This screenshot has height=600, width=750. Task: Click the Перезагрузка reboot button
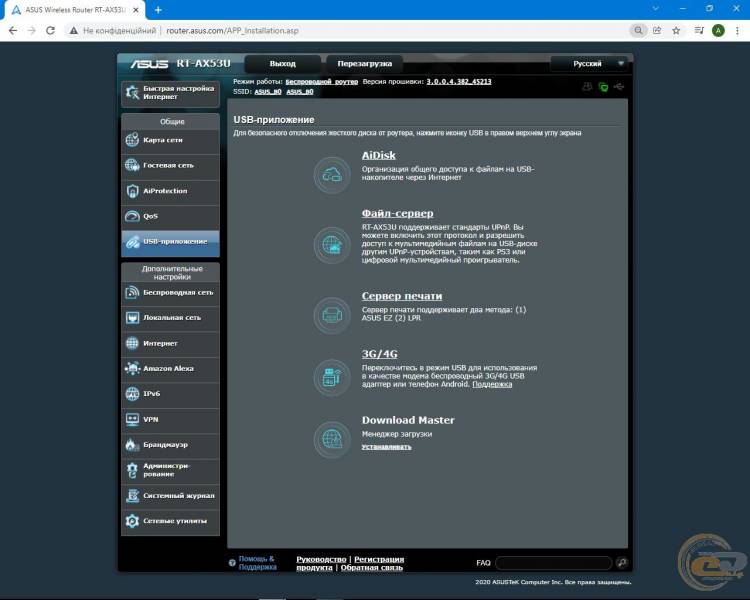pyautogui.click(x=364, y=64)
